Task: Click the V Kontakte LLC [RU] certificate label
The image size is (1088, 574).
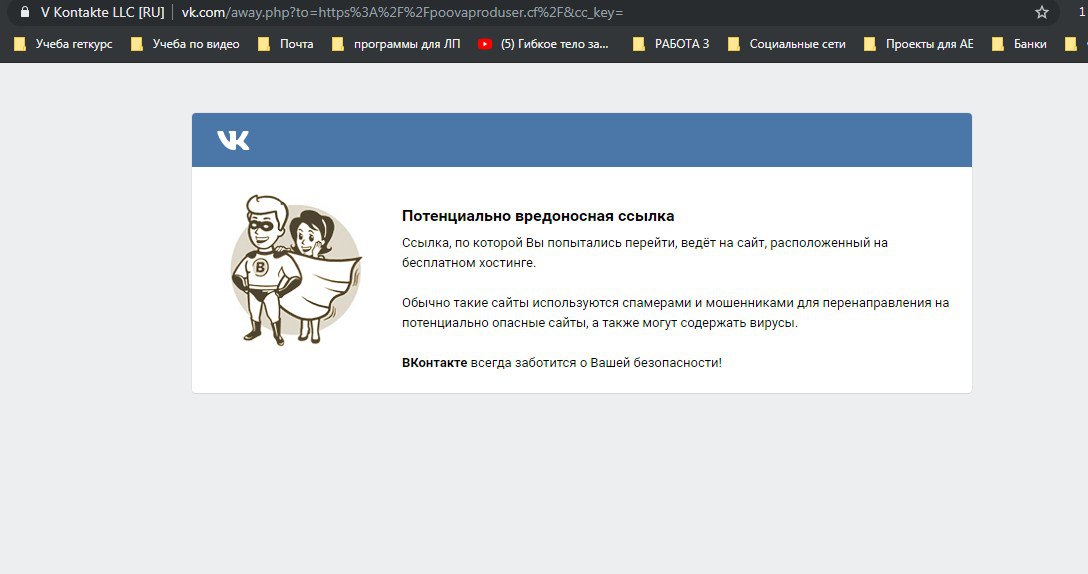Action: coord(103,12)
